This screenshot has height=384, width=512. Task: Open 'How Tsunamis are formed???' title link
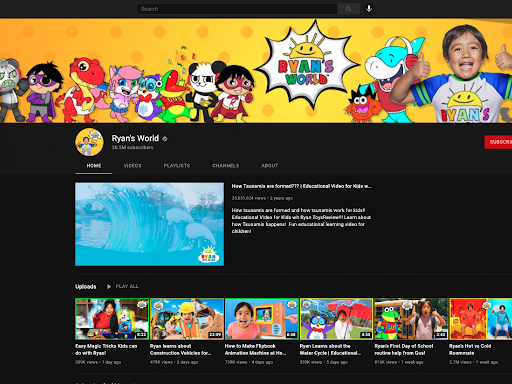tap(302, 186)
